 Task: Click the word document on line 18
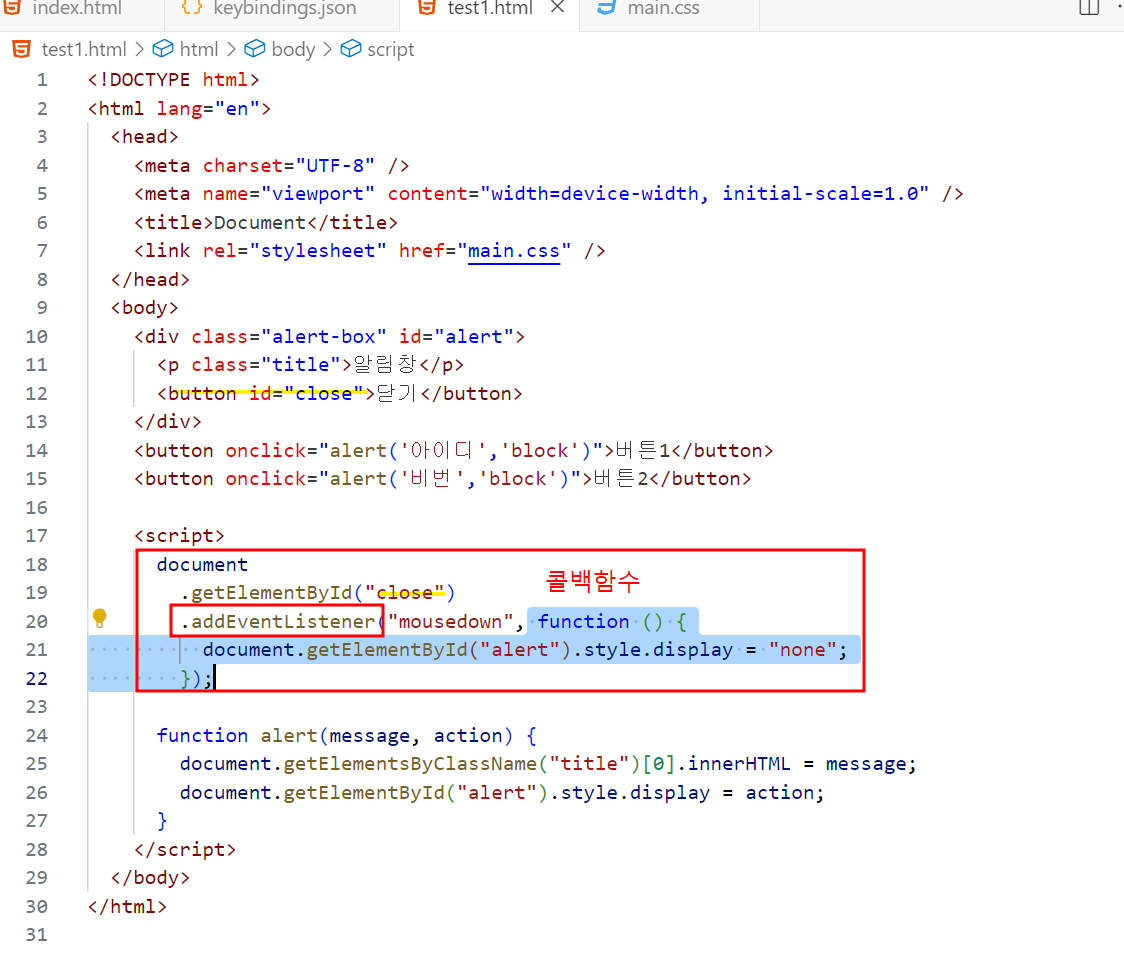202,565
